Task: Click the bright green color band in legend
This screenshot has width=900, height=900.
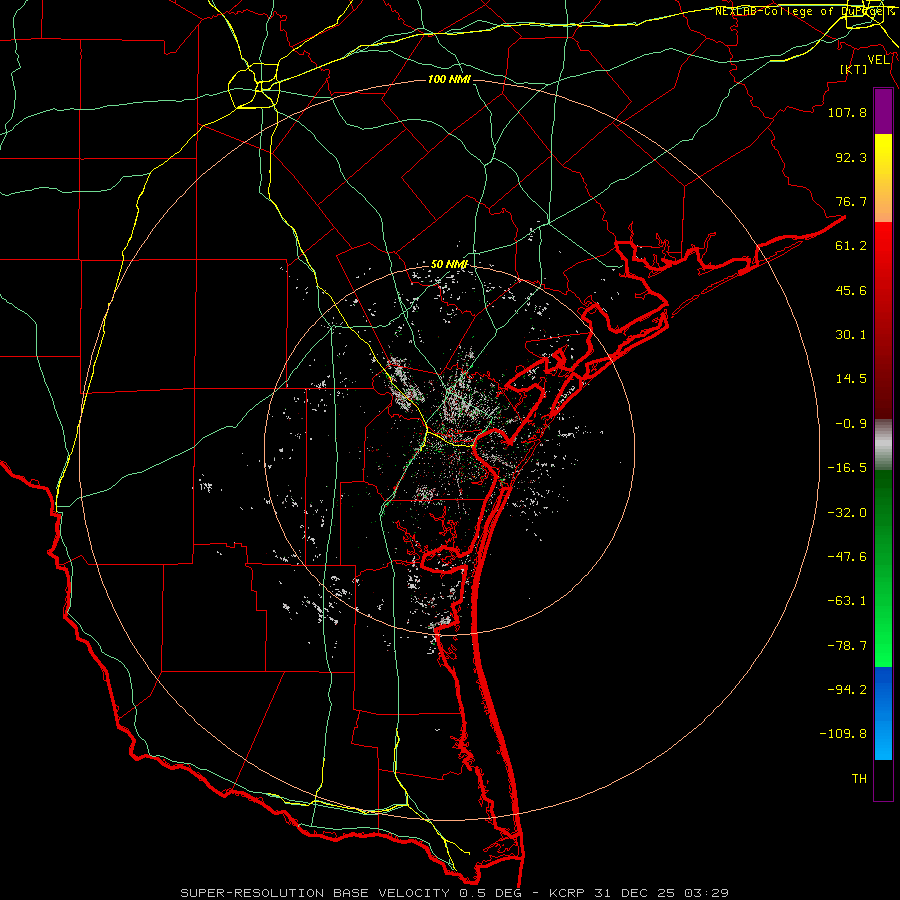Action: click(x=883, y=568)
